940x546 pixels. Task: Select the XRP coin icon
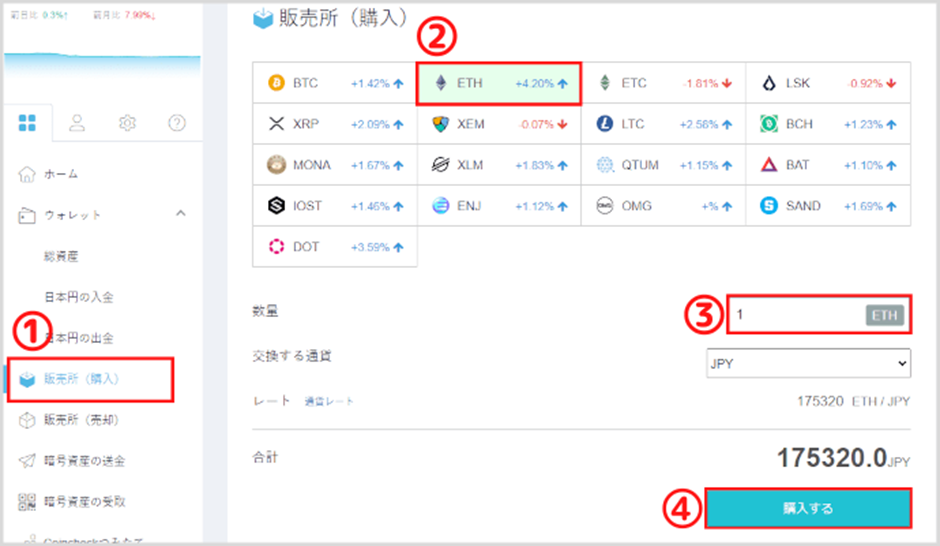coord(276,124)
